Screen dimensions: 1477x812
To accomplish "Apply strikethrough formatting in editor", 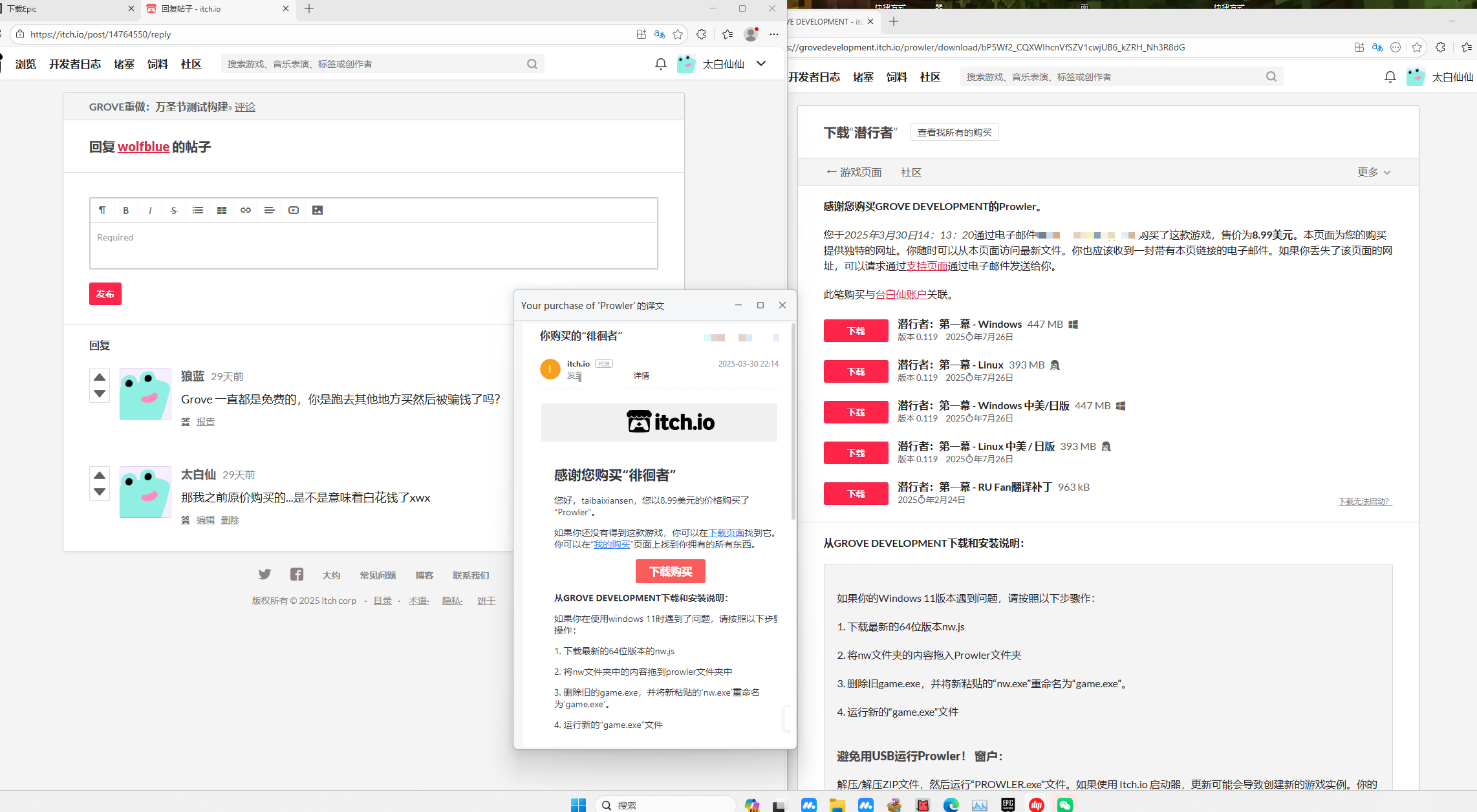I will tap(174, 210).
